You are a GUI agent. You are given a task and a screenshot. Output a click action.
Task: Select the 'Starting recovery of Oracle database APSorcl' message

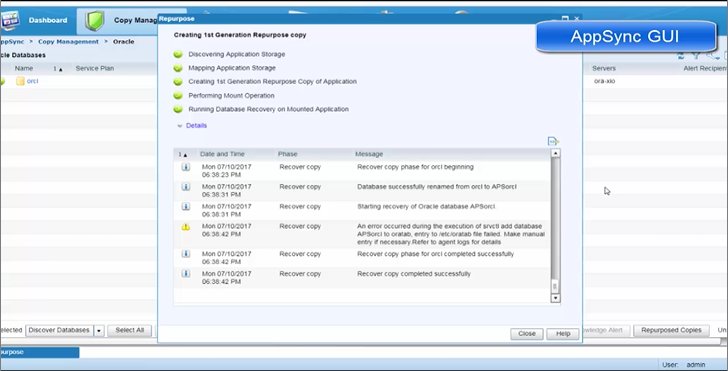point(427,207)
